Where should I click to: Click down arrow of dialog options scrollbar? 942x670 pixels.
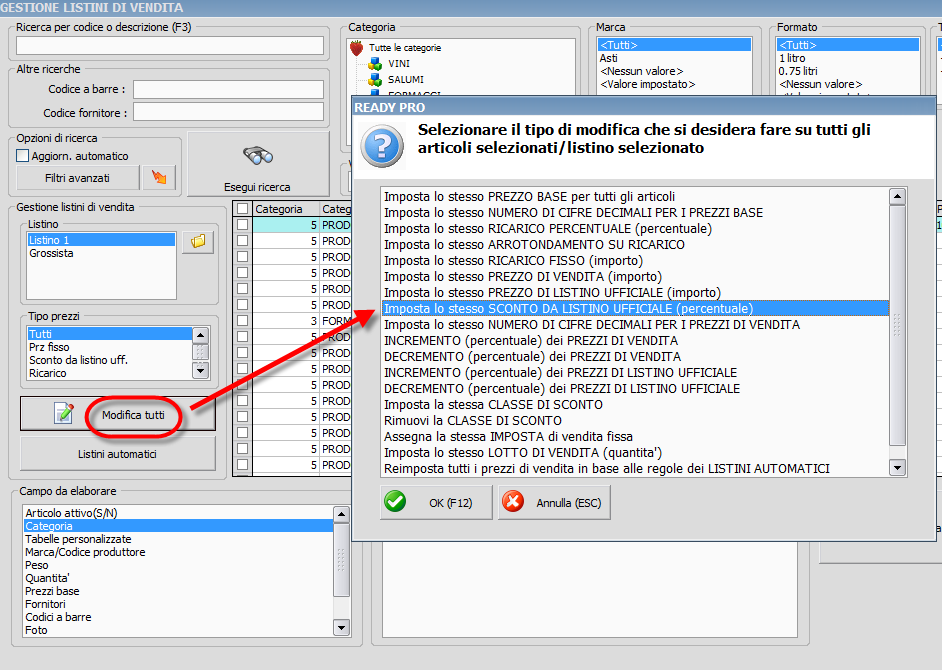pyautogui.click(x=897, y=467)
